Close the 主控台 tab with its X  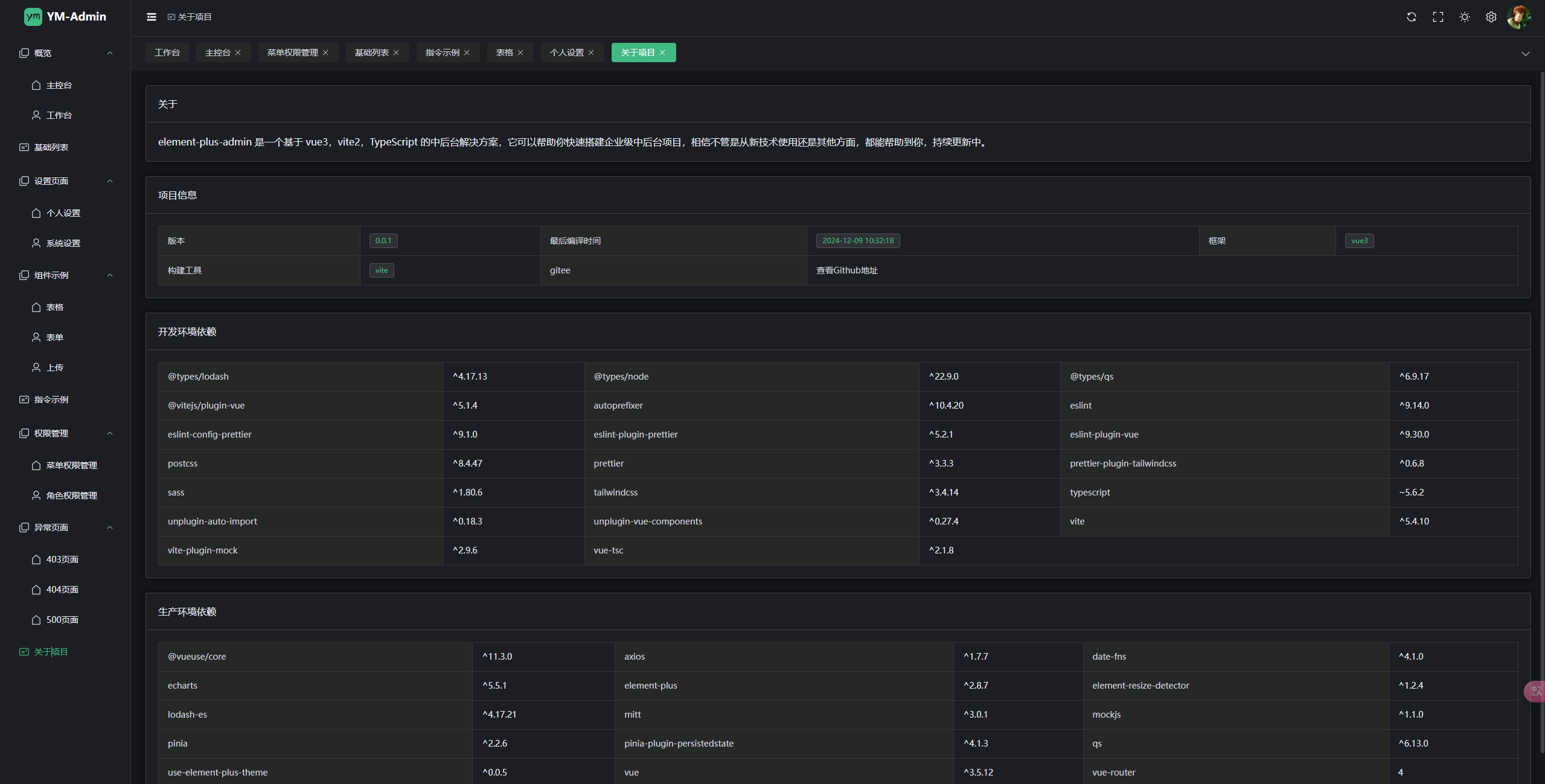(238, 53)
